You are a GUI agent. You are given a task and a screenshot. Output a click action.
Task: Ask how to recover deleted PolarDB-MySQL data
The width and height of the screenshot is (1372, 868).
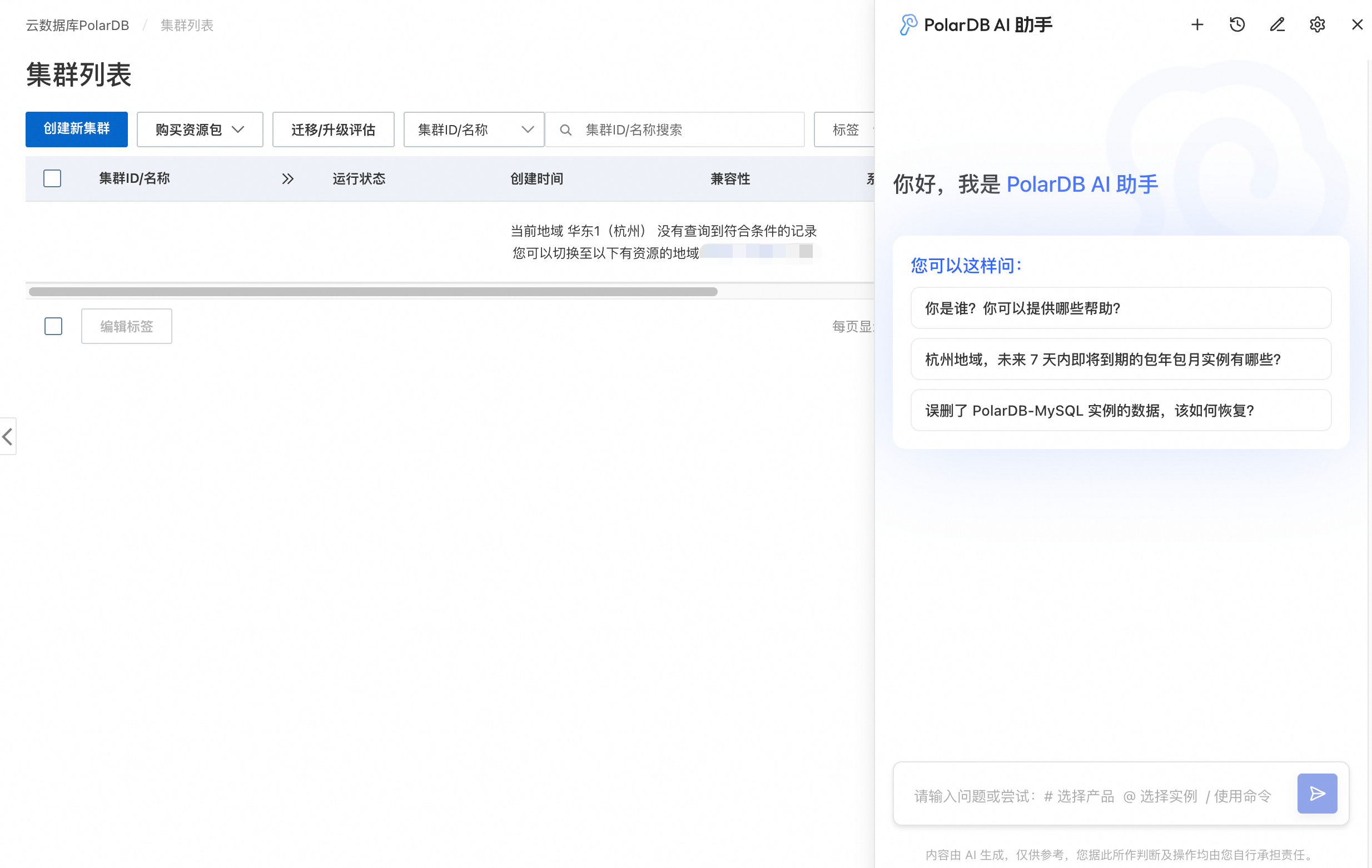pos(1121,410)
